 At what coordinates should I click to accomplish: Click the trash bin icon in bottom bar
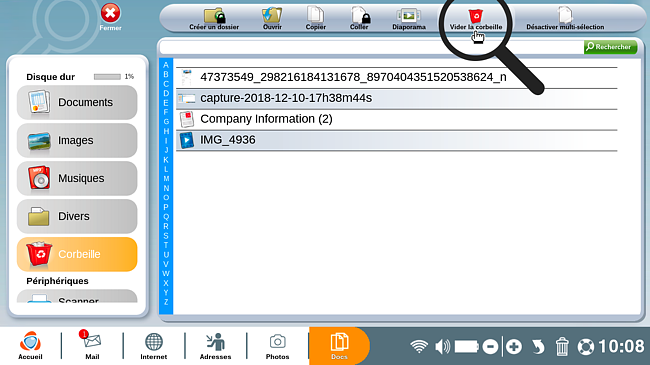tap(562, 346)
